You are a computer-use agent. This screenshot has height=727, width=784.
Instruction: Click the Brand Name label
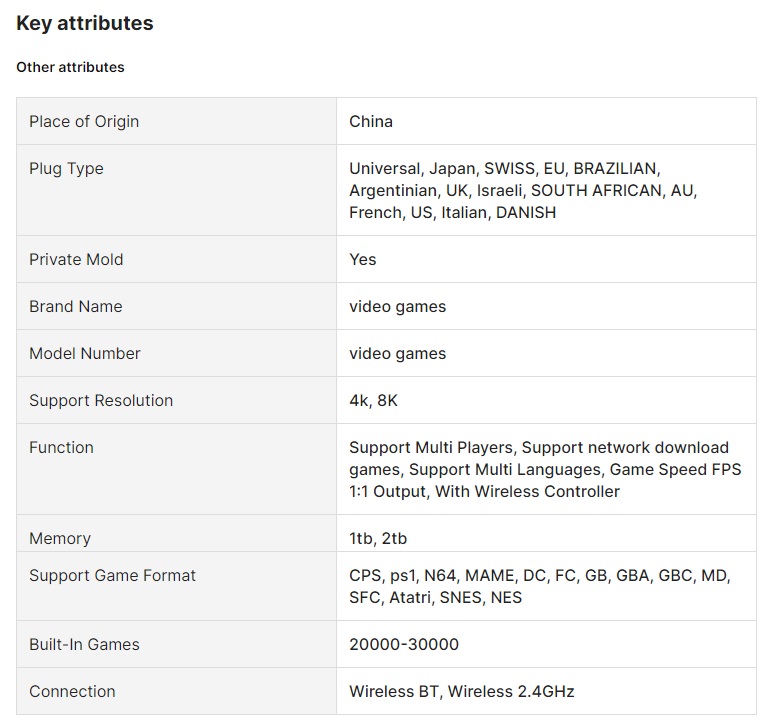pyautogui.click(x=75, y=306)
